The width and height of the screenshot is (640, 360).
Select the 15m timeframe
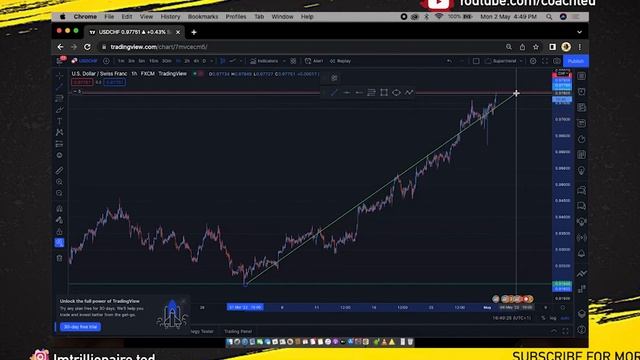(x=153, y=61)
